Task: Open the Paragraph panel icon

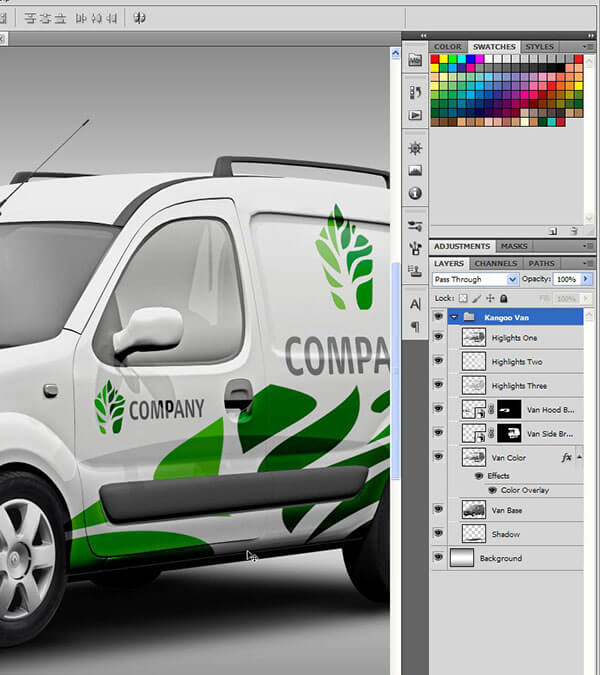Action: [415, 326]
